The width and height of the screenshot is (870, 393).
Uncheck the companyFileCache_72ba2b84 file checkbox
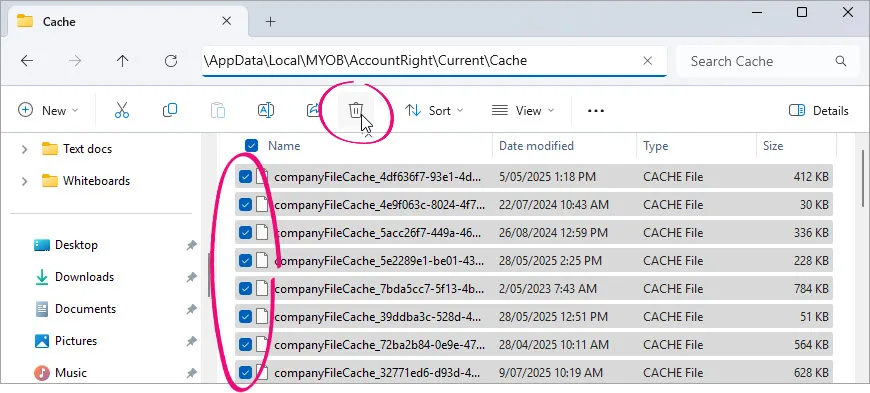tap(245, 345)
